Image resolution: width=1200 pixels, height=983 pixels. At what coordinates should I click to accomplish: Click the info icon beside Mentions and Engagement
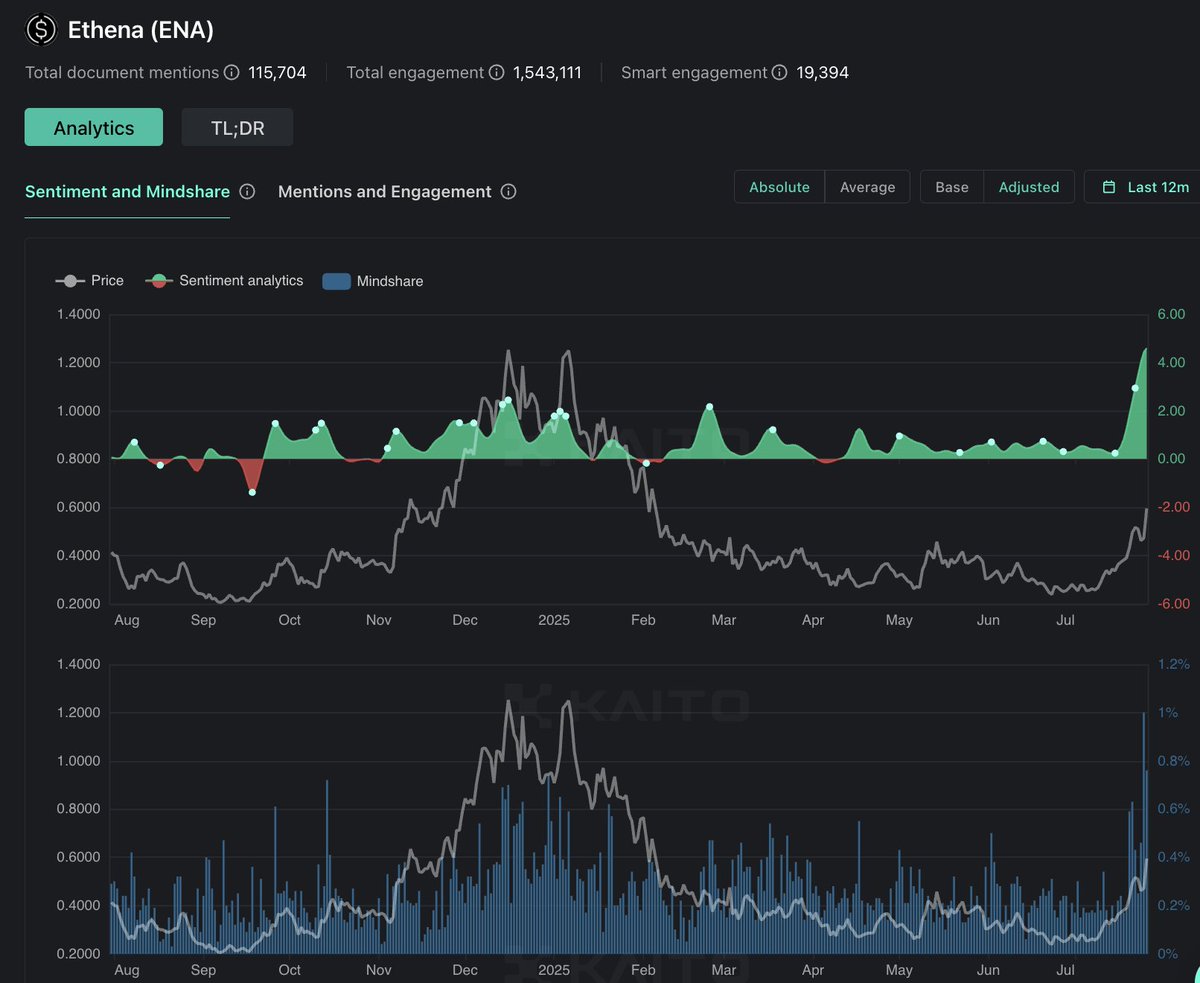tap(509, 191)
